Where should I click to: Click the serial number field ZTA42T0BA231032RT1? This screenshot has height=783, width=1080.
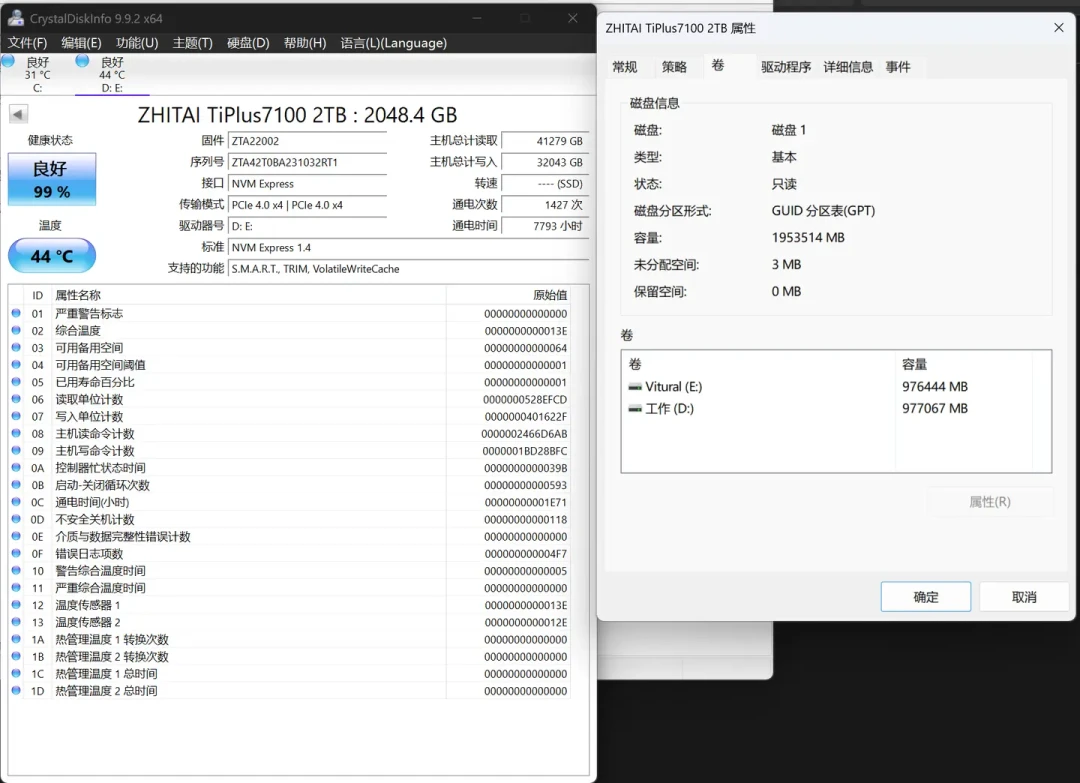coord(307,163)
